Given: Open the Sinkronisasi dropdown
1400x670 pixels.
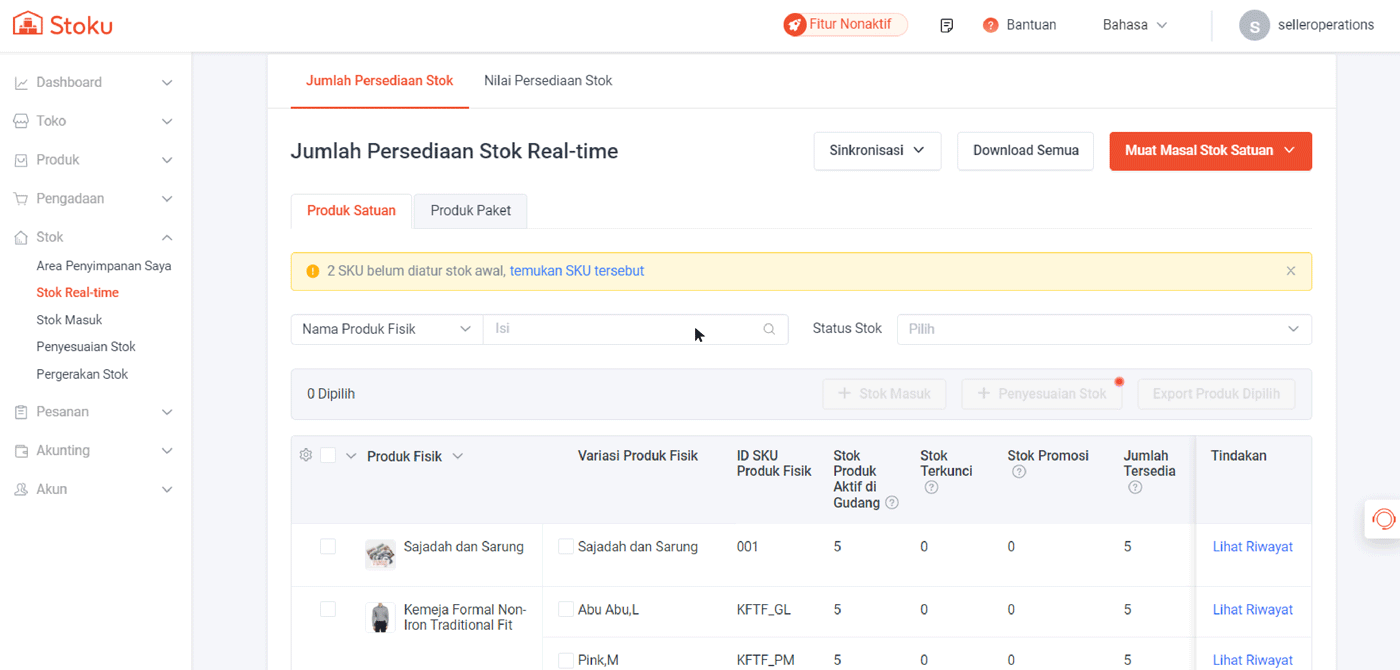Looking at the screenshot, I should coord(877,151).
